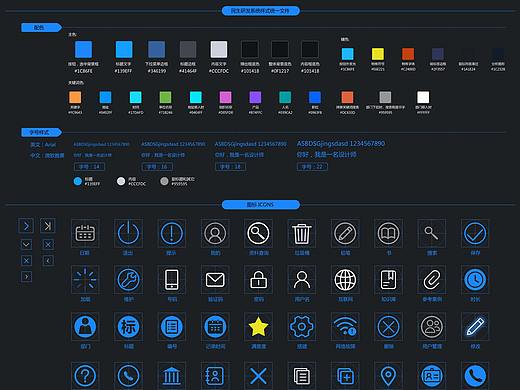The width and height of the screenshot is (520, 390).
Task: Open the circled magnifier query icon
Action: coord(258,233)
